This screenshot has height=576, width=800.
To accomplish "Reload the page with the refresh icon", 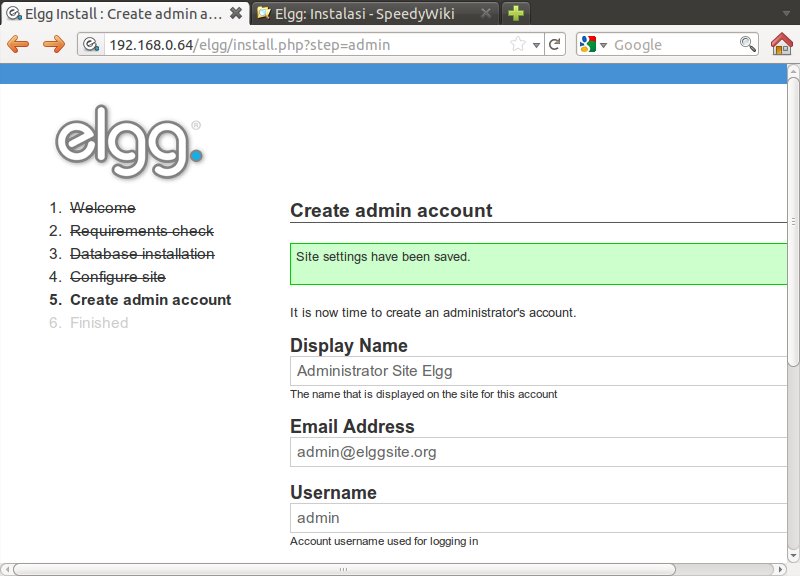I will [x=556, y=44].
